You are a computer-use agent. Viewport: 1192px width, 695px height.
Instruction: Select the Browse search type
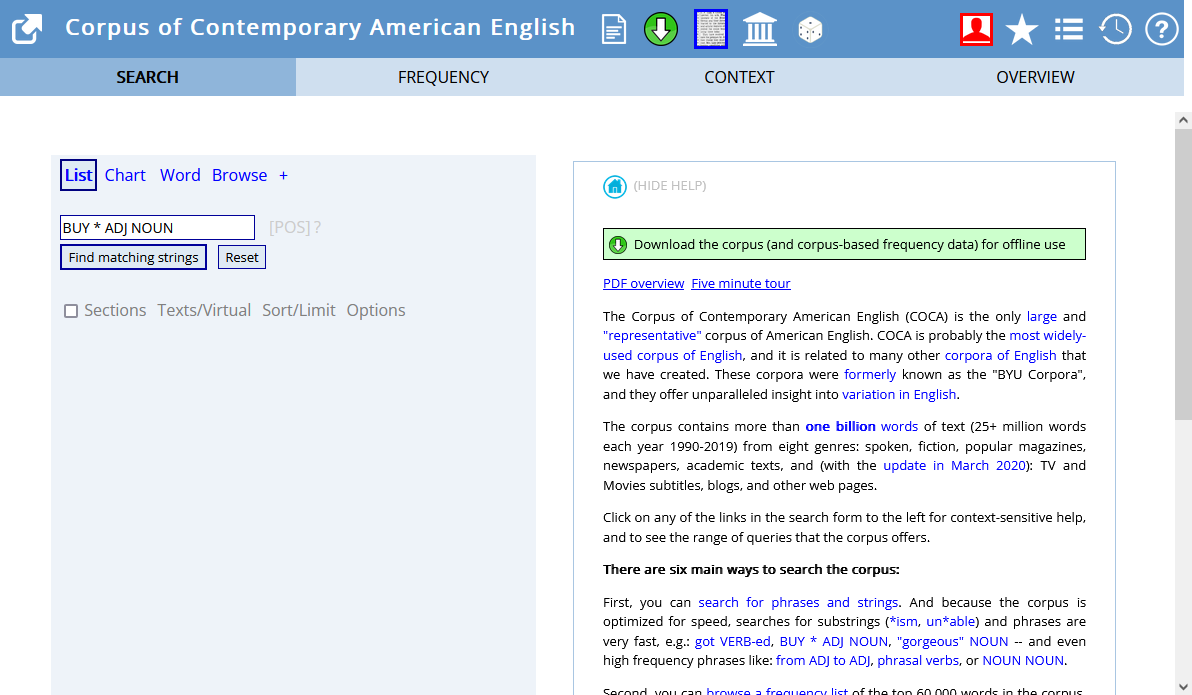click(x=239, y=175)
